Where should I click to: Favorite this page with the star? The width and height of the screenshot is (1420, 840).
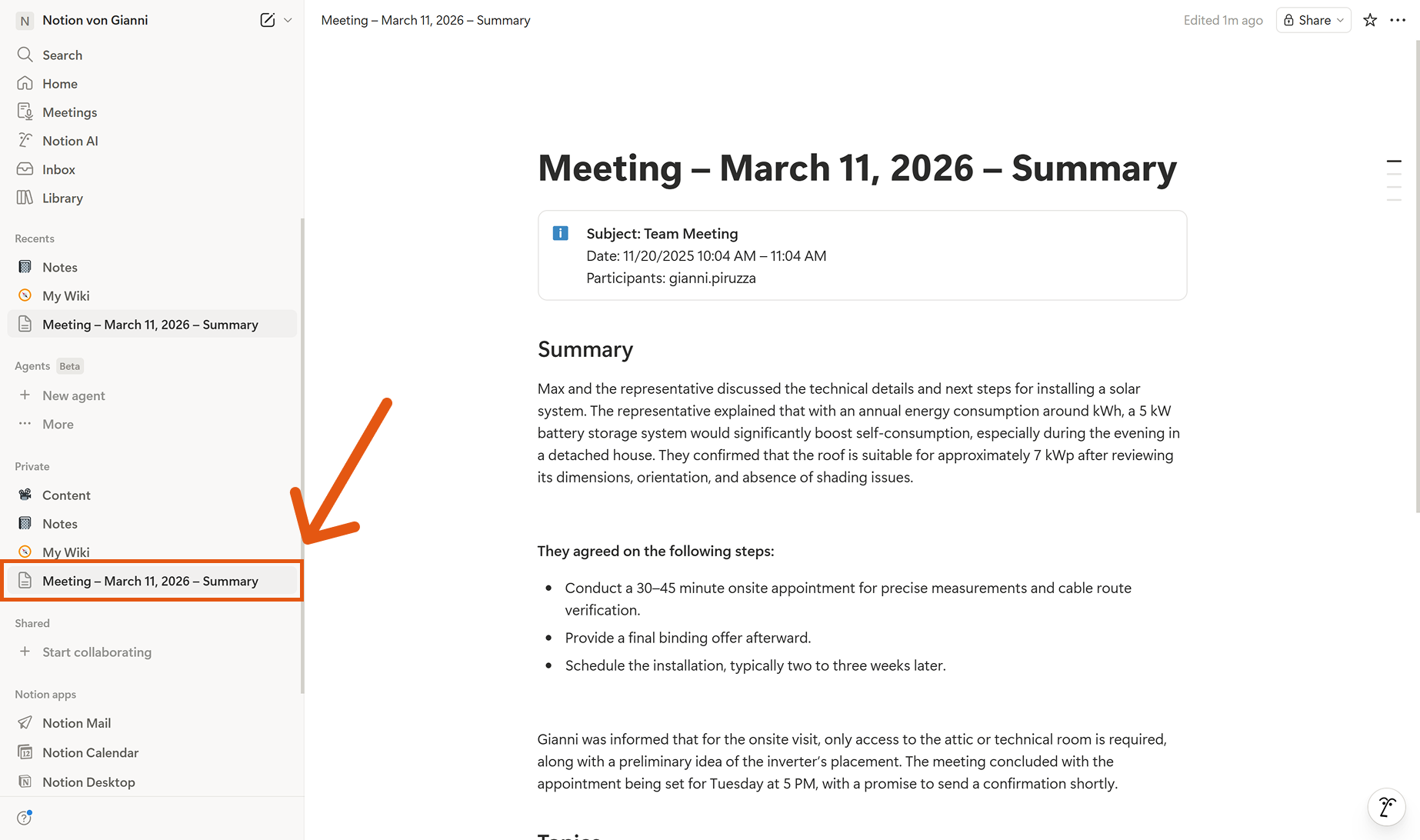[x=1370, y=20]
